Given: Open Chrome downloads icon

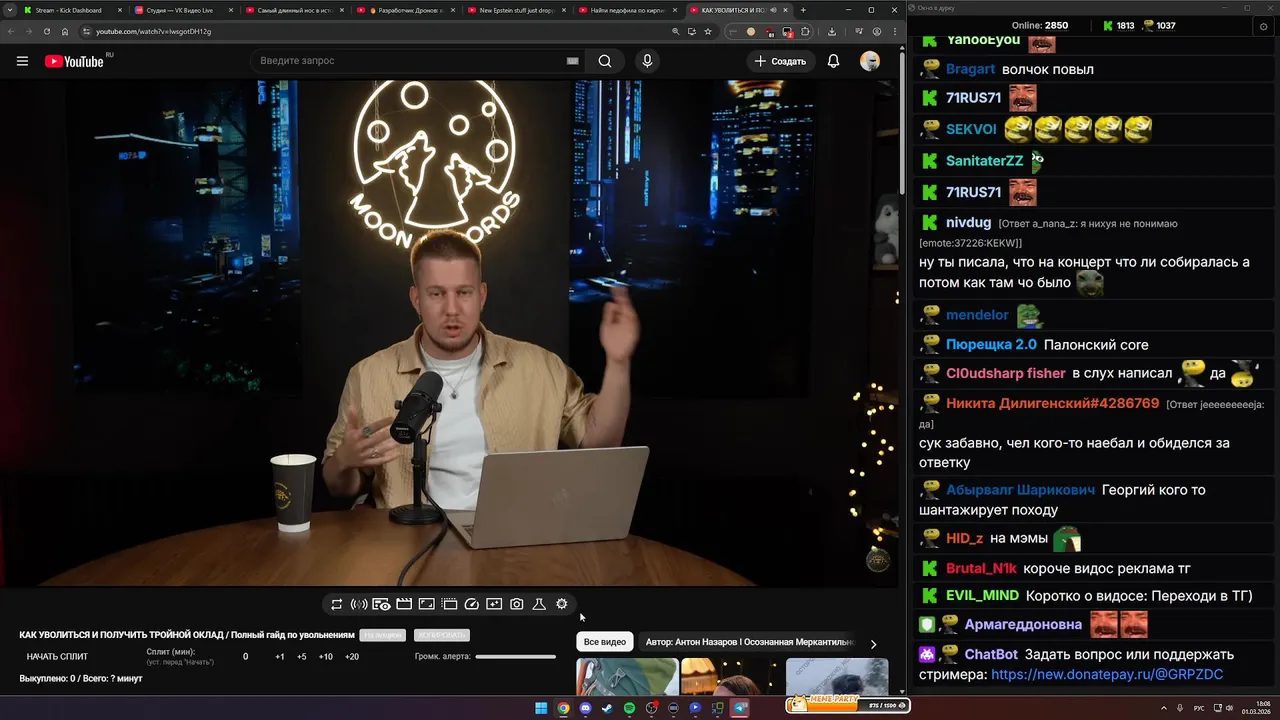Looking at the screenshot, I should click(832, 31).
